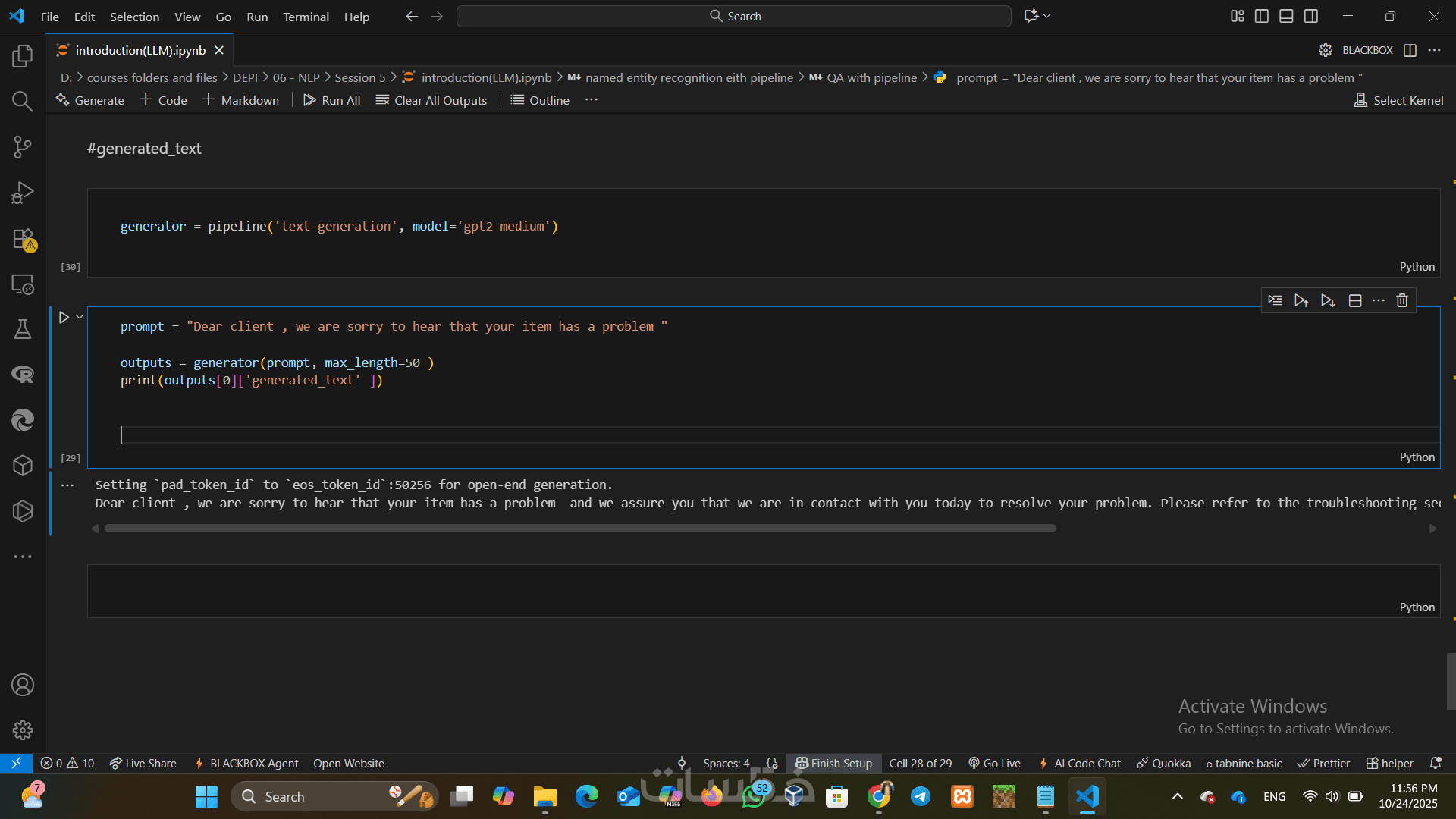1456x819 pixels.
Task: Click the output horizontal scrollbar
Action: (x=580, y=529)
